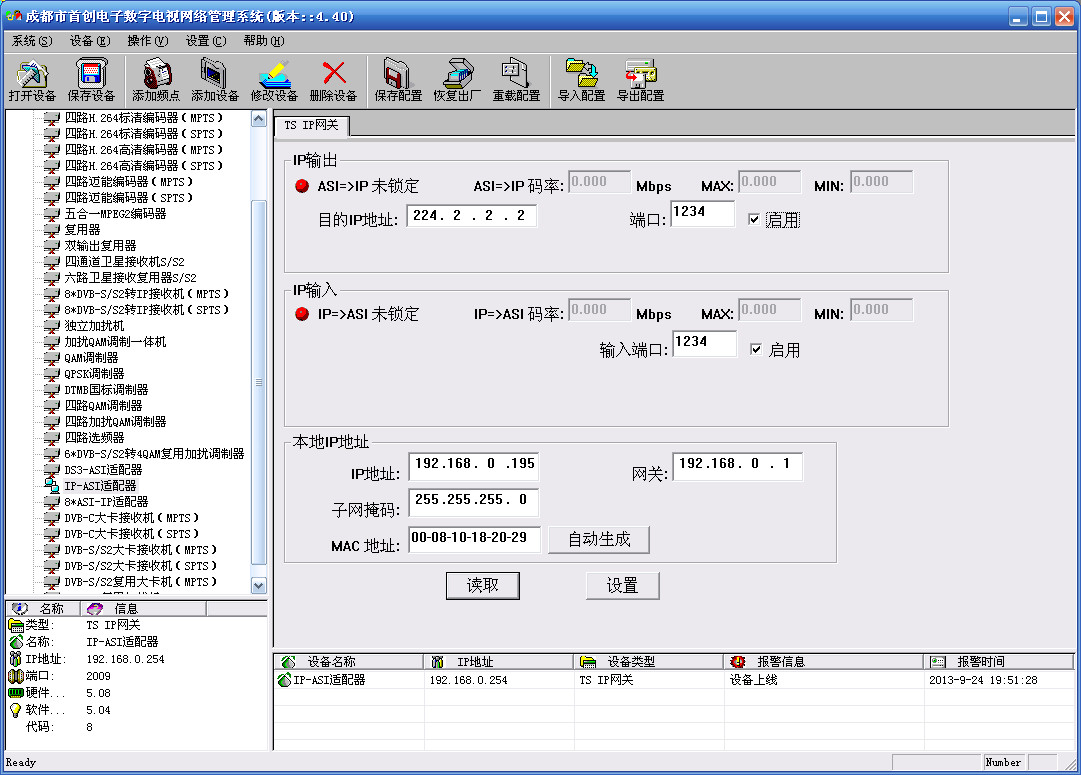Screen dimensions: 1081x775
Task: Click the device tree scrollbar up arrow
Action: pyautogui.click(x=259, y=119)
